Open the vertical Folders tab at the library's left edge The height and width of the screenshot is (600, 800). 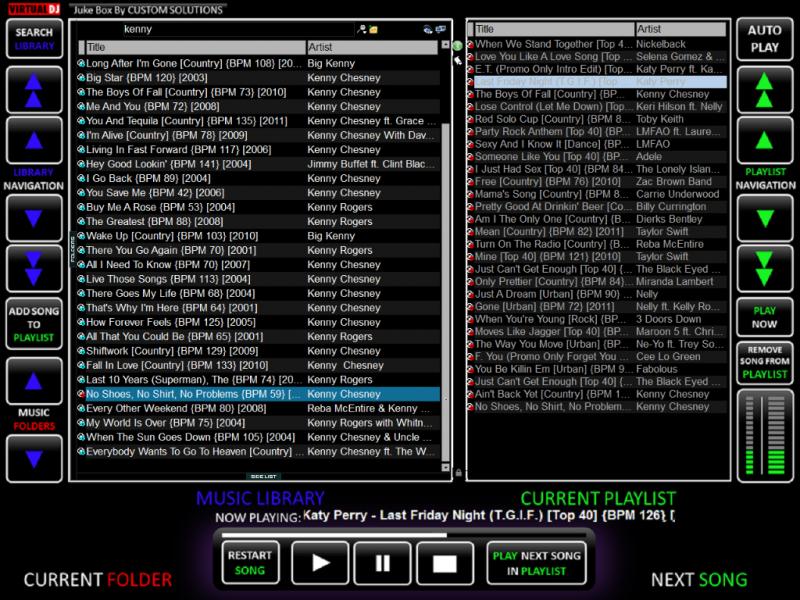pyautogui.click(x=72, y=250)
